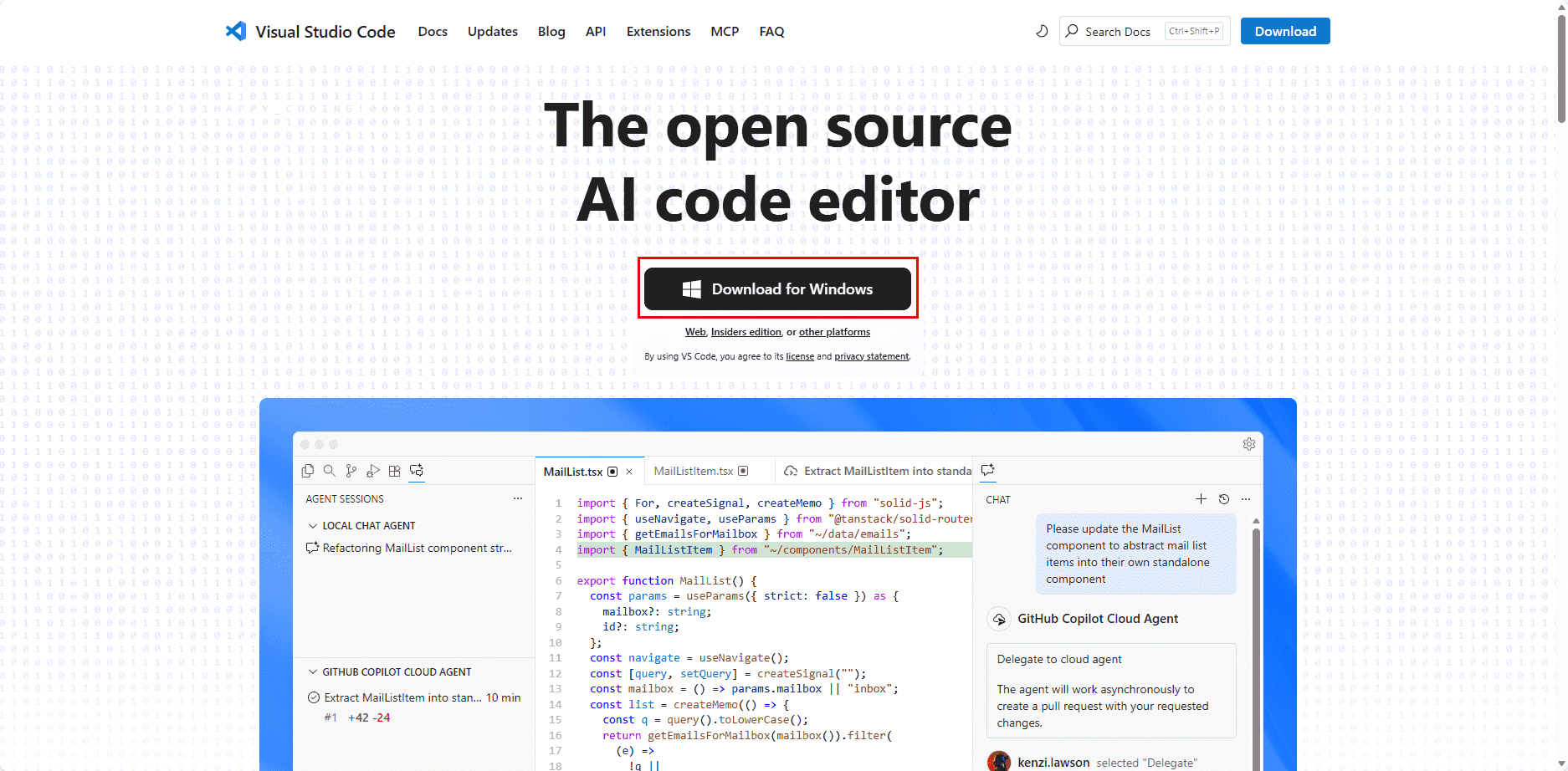Open the MCP page in the navbar

coord(724,31)
